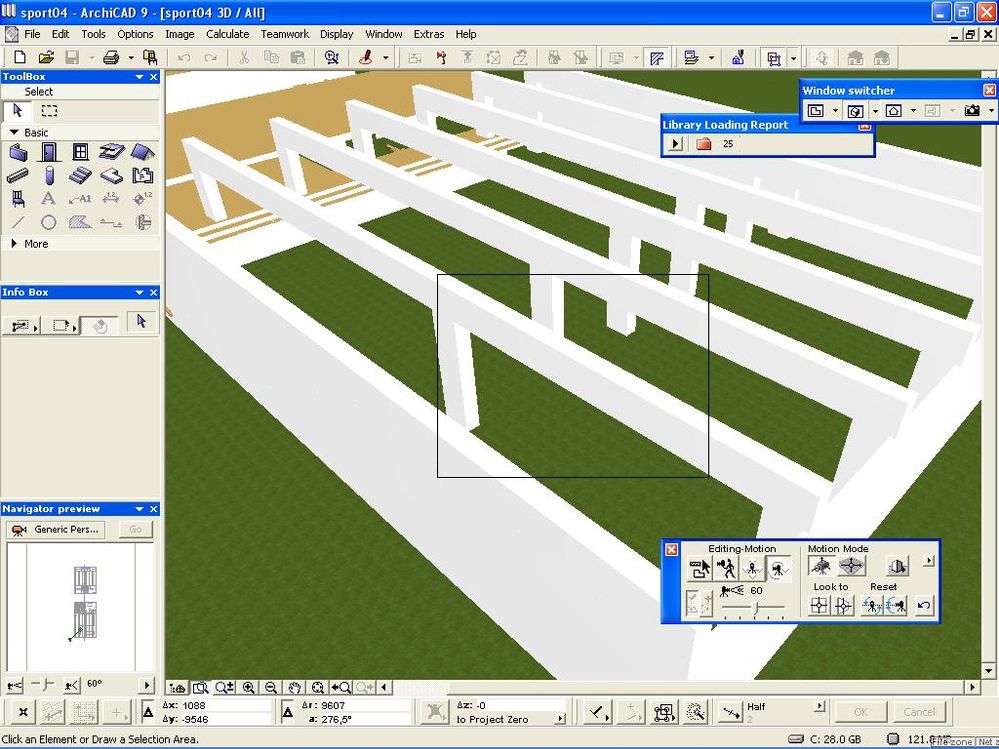The height and width of the screenshot is (749, 999).
Task: Open the 'to Project Zero' reference dropdown
Action: click(561, 719)
